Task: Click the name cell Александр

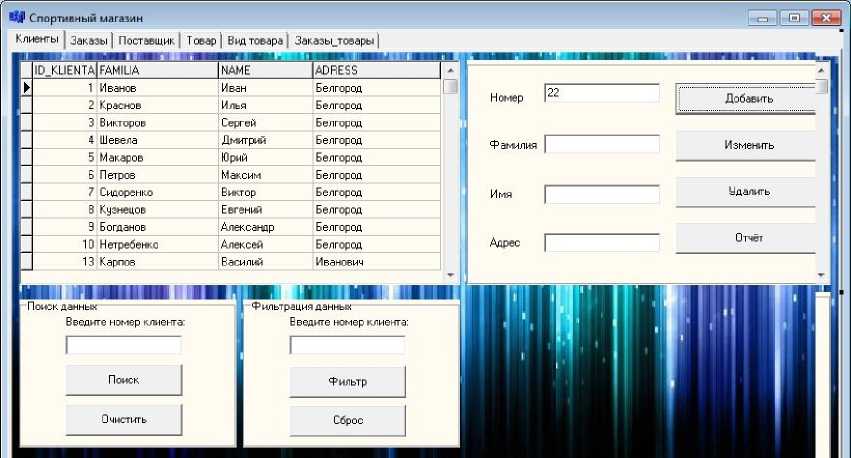Action: 265,227
